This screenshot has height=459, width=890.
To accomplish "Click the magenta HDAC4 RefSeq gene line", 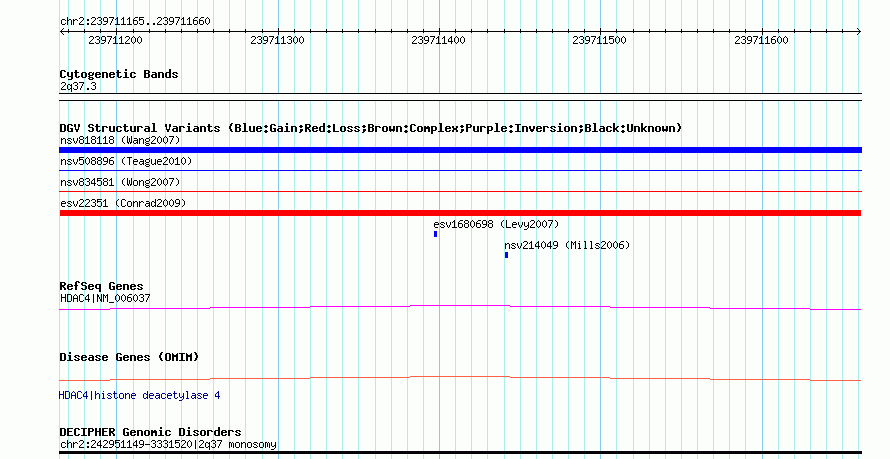I will (460, 308).
